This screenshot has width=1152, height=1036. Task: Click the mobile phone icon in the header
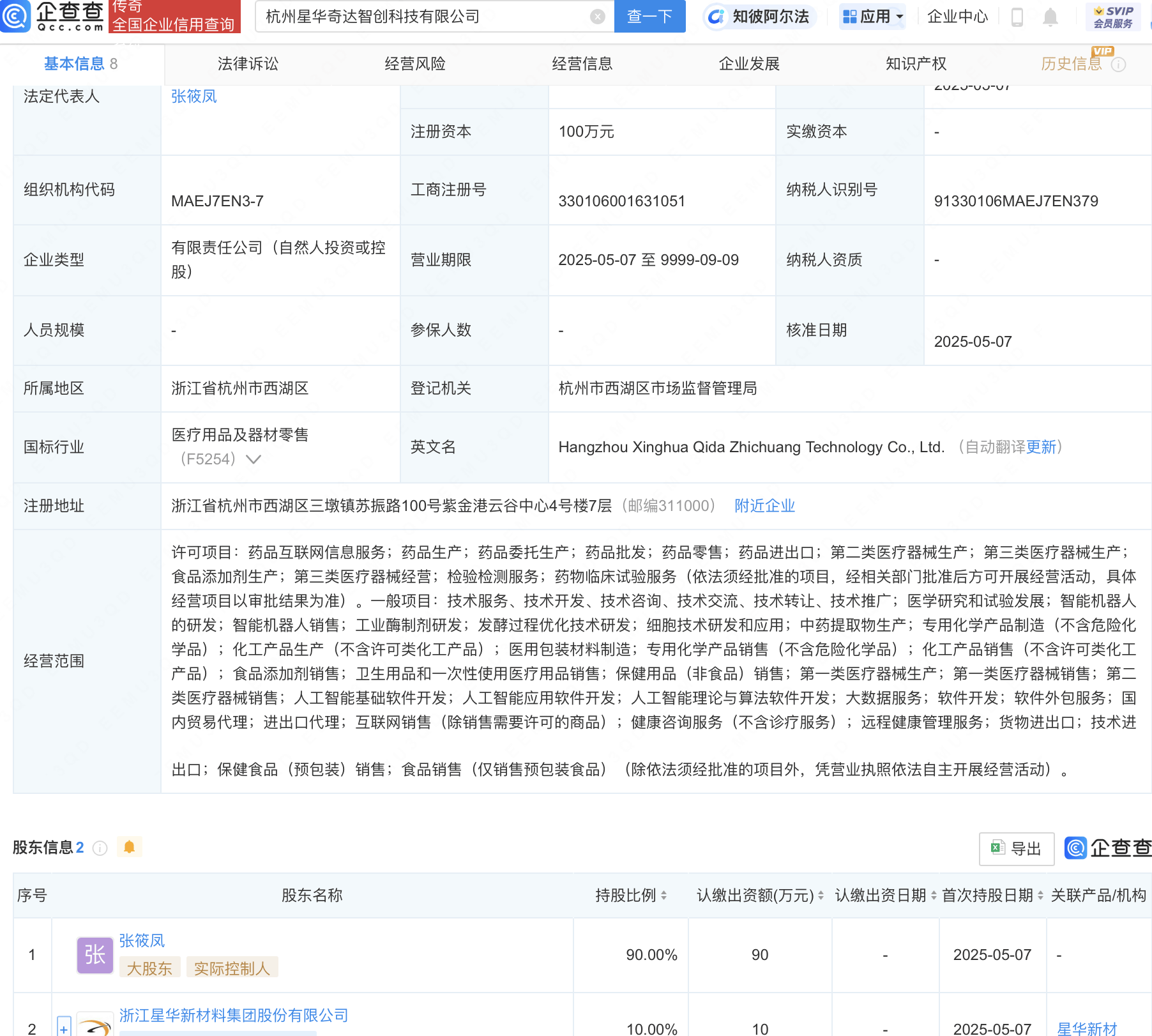point(1018,17)
